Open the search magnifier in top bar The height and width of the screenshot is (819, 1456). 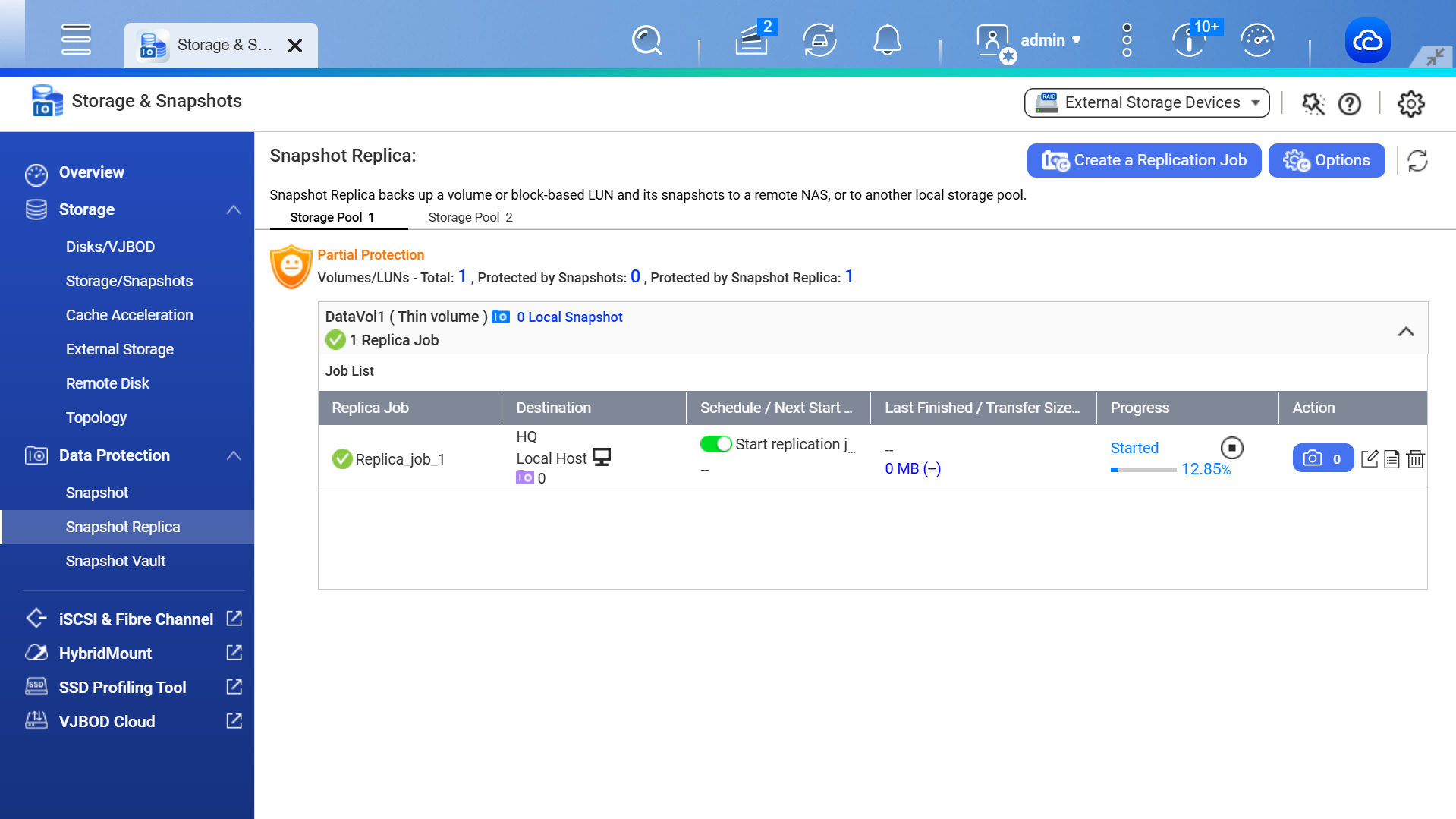click(x=646, y=40)
